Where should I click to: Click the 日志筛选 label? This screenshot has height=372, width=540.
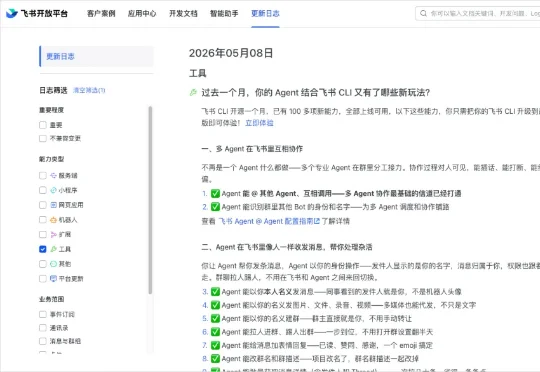click(x=53, y=90)
